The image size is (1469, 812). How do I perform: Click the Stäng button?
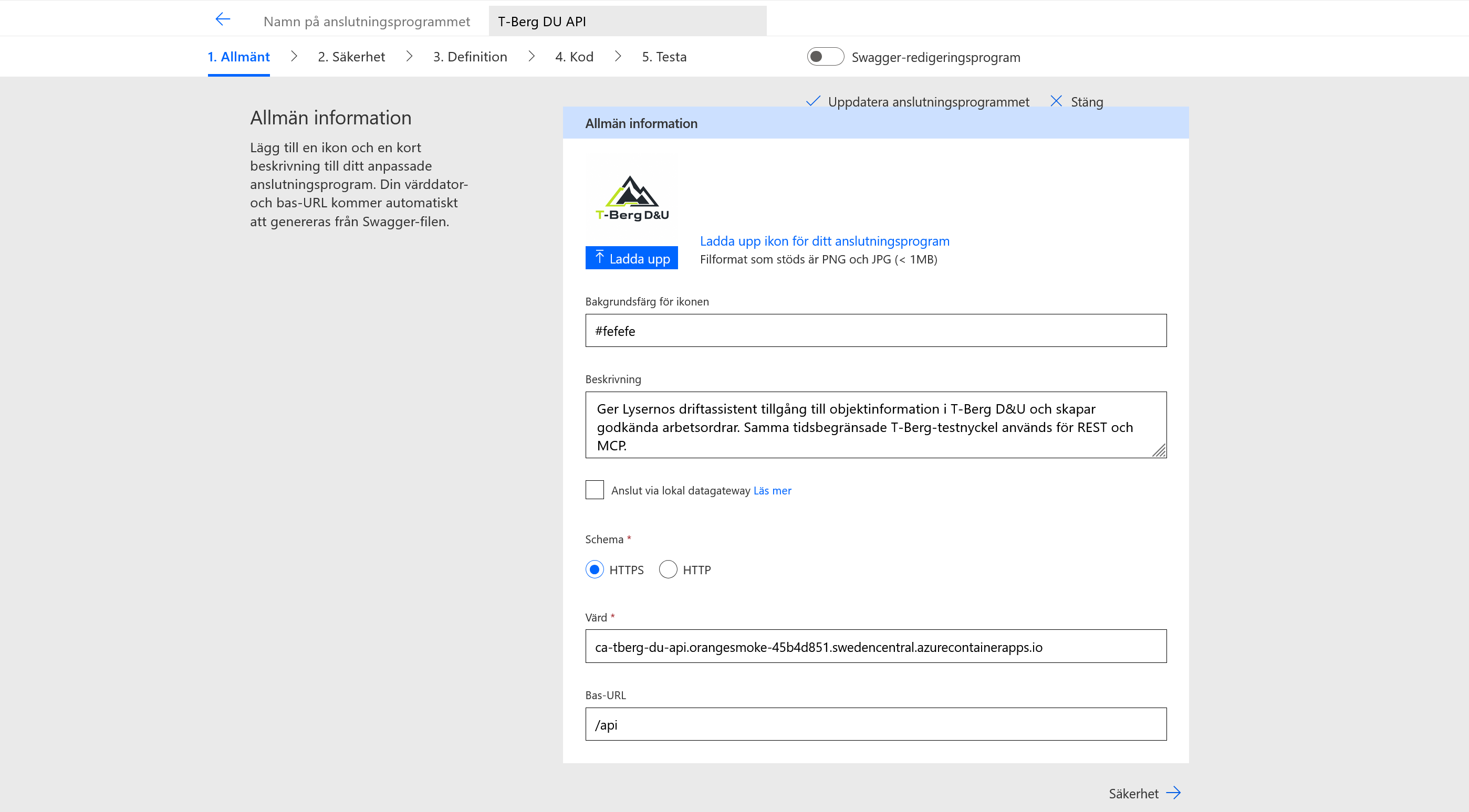coord(1077,102)
